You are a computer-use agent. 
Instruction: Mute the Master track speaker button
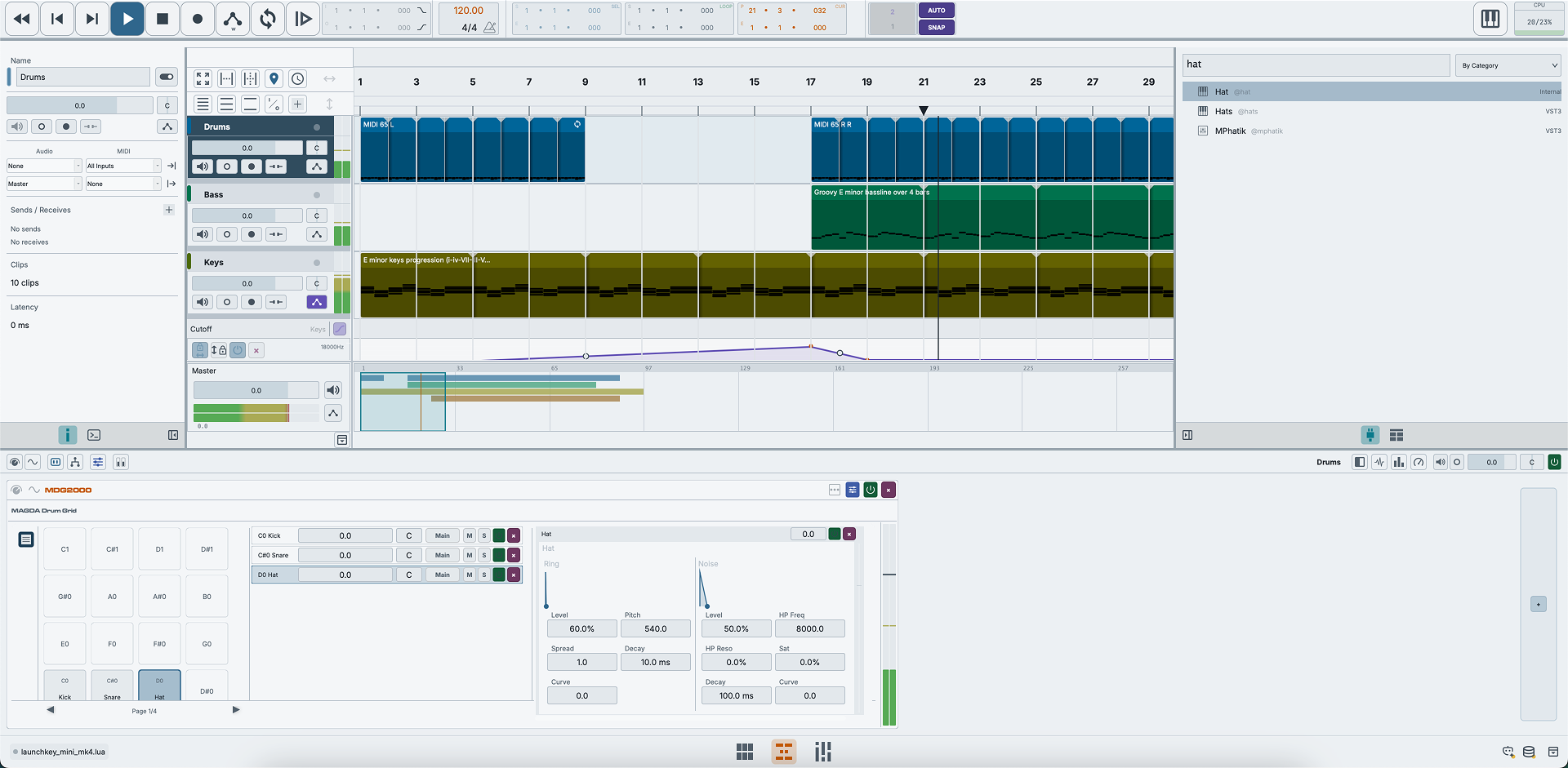coord(333,390)
